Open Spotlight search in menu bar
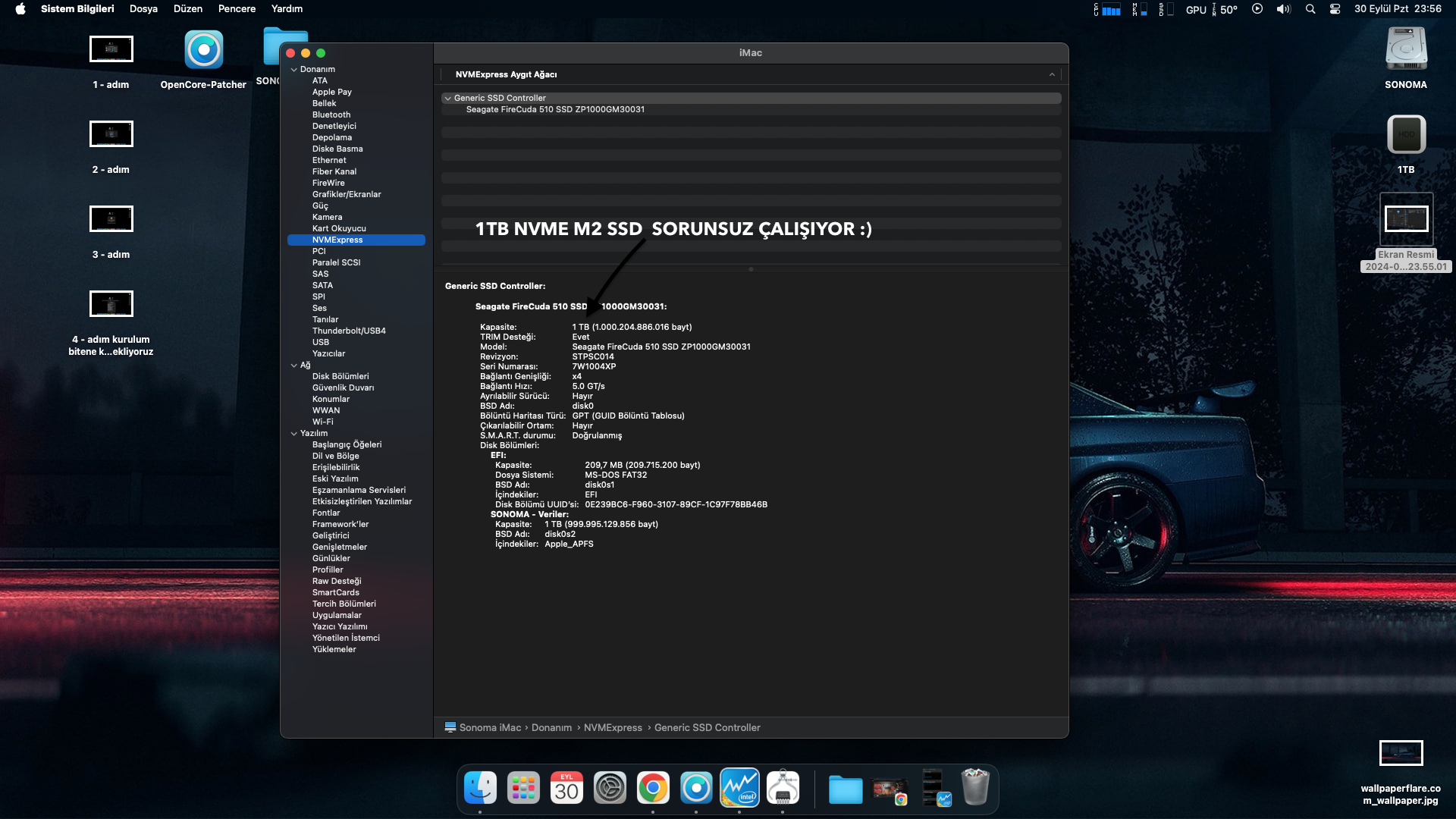 (x=1310, y=9)
